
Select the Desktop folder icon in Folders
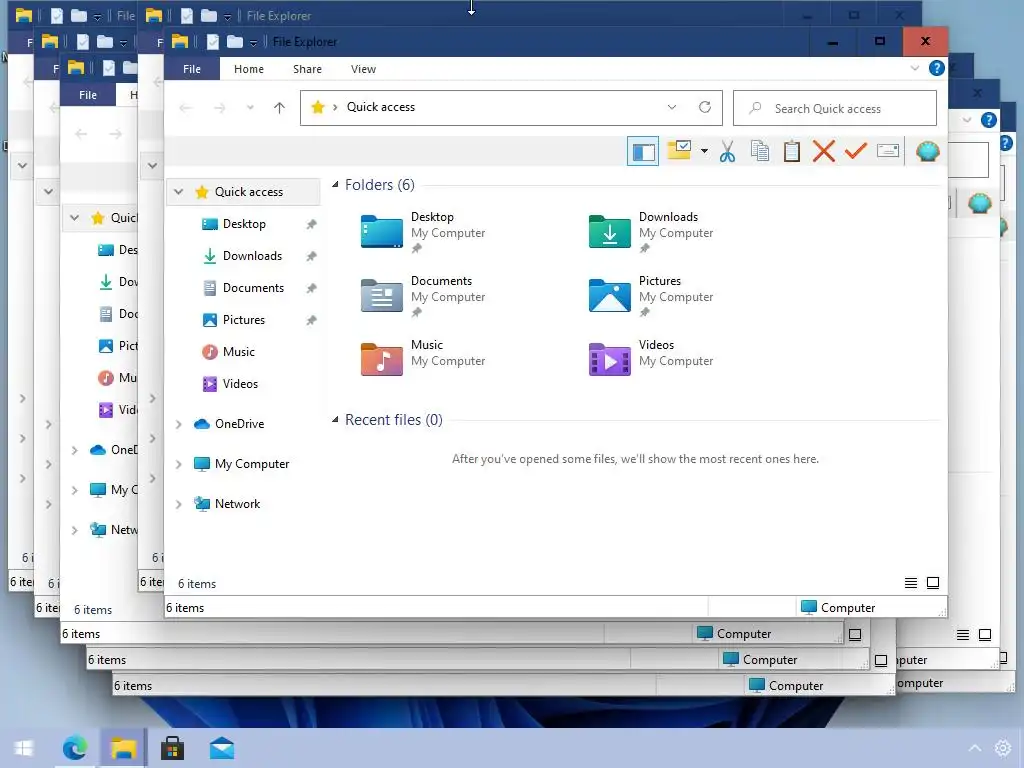click(381, 232)
